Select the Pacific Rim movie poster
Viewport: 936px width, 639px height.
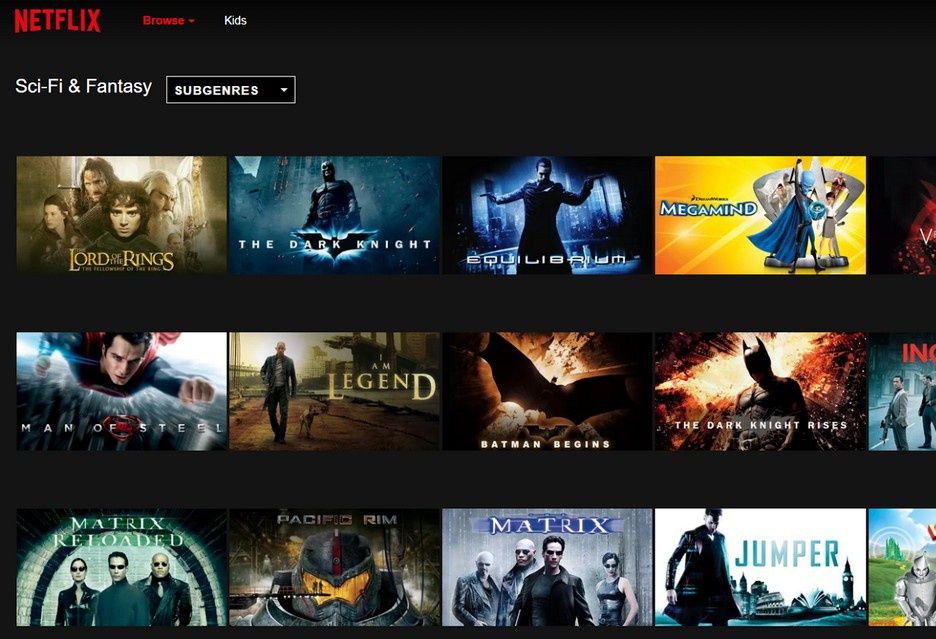pos(334,567)
